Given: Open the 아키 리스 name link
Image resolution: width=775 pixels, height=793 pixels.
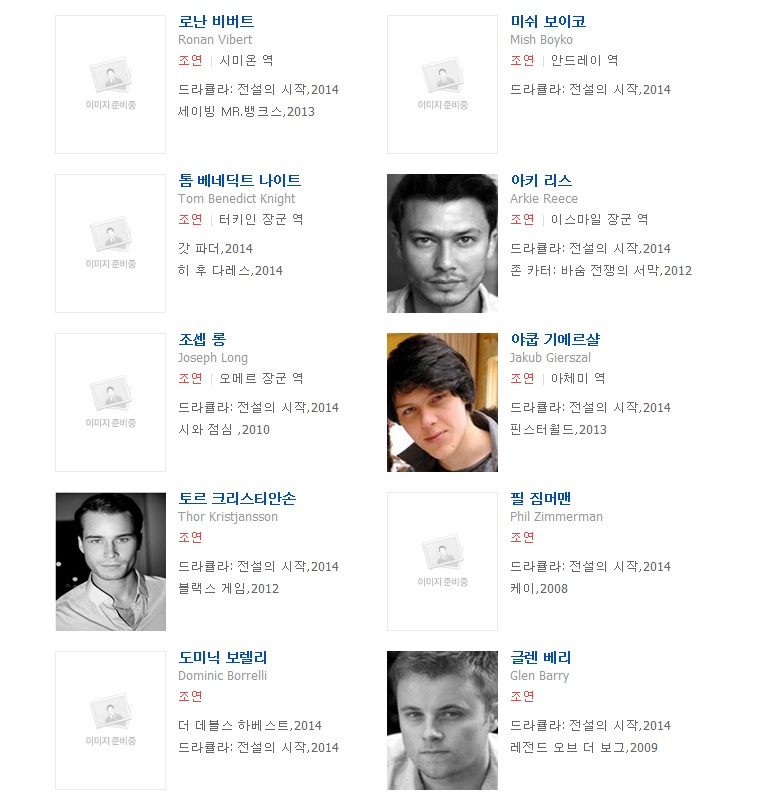Looking at the screenshot, I should 541,180.
